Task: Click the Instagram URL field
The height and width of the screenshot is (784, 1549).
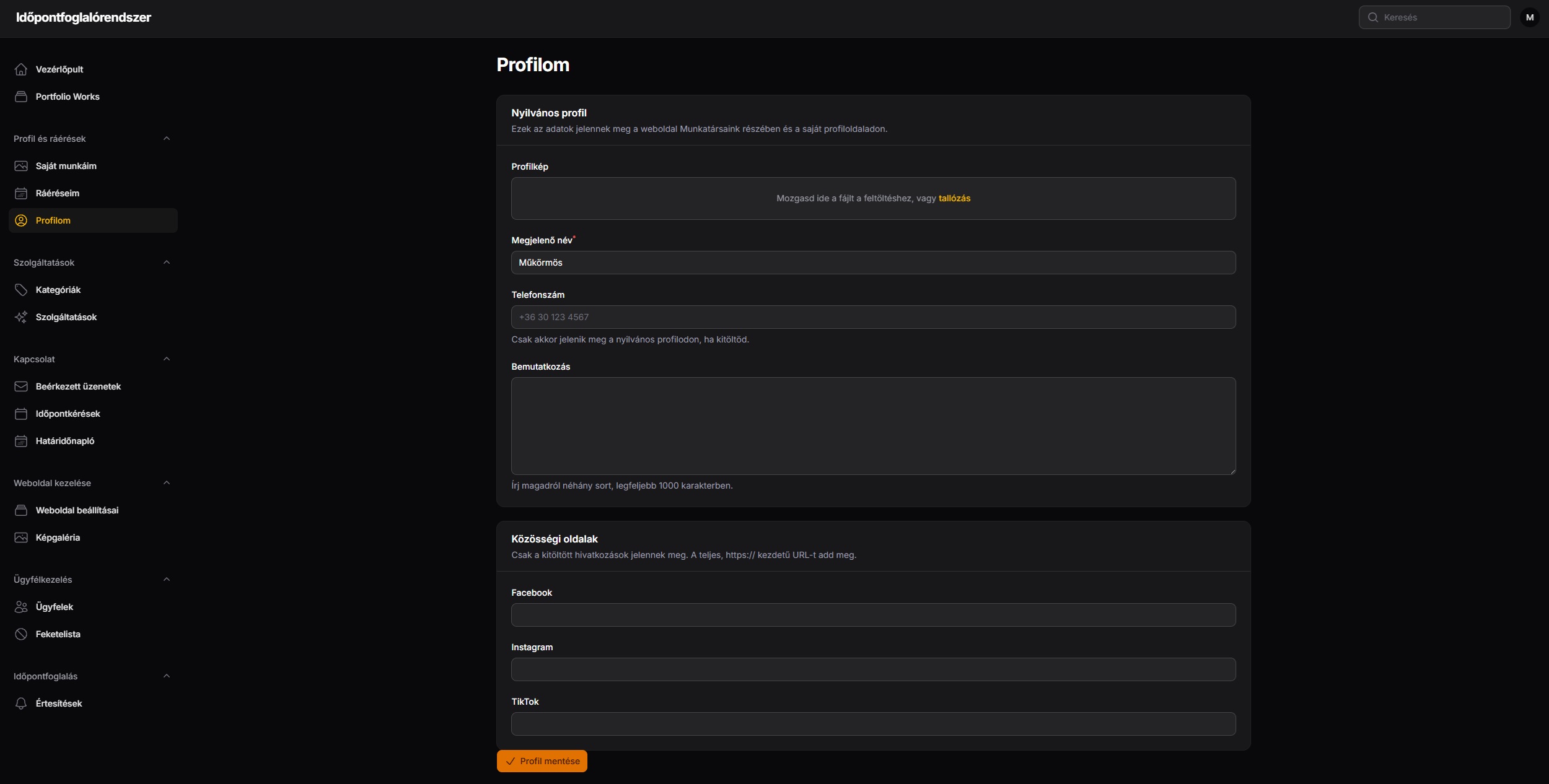Action: (873, 669)
